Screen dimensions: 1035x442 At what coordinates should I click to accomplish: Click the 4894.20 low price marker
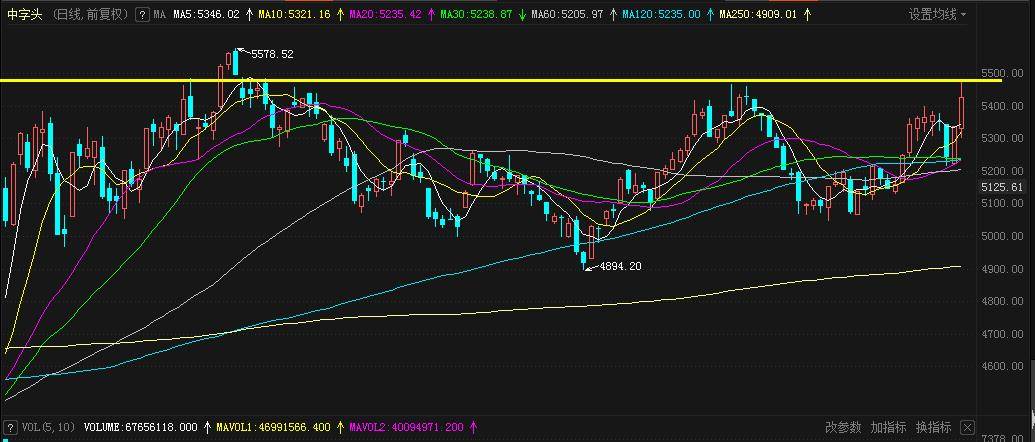pyautogui.click(x=620, y=267)
